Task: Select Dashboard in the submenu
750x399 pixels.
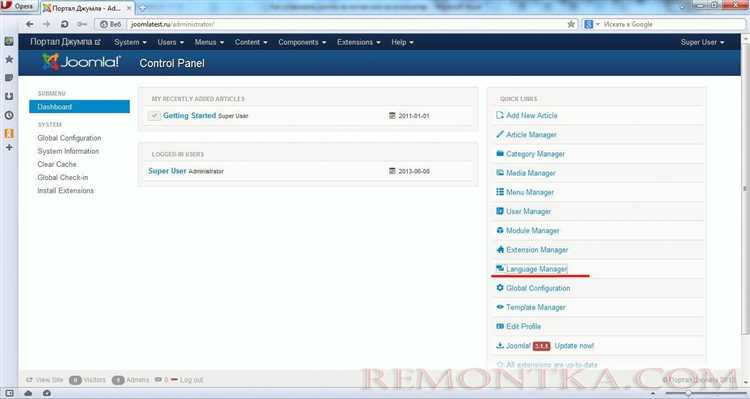Action: [79, 107]
